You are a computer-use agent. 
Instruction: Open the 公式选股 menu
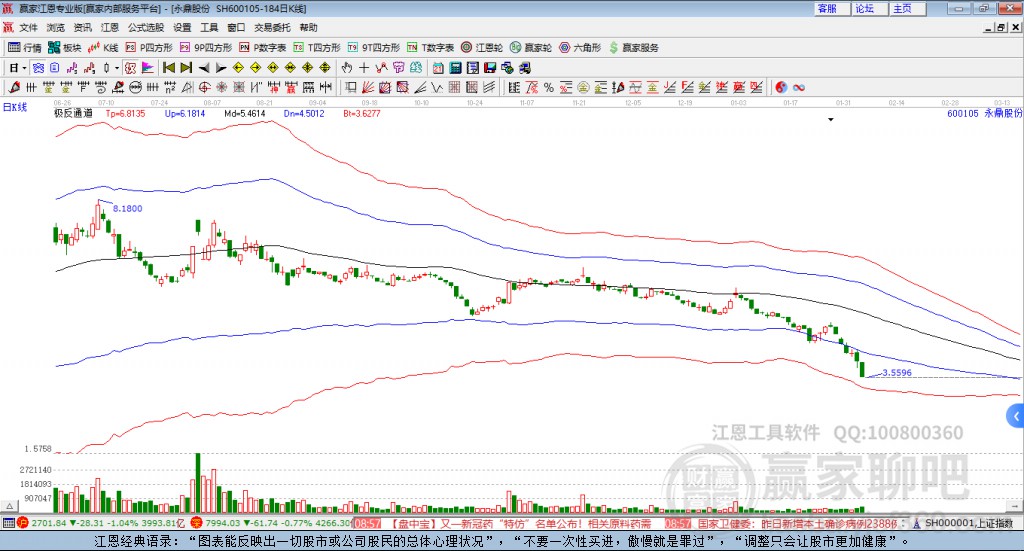(x=146, y=27)
